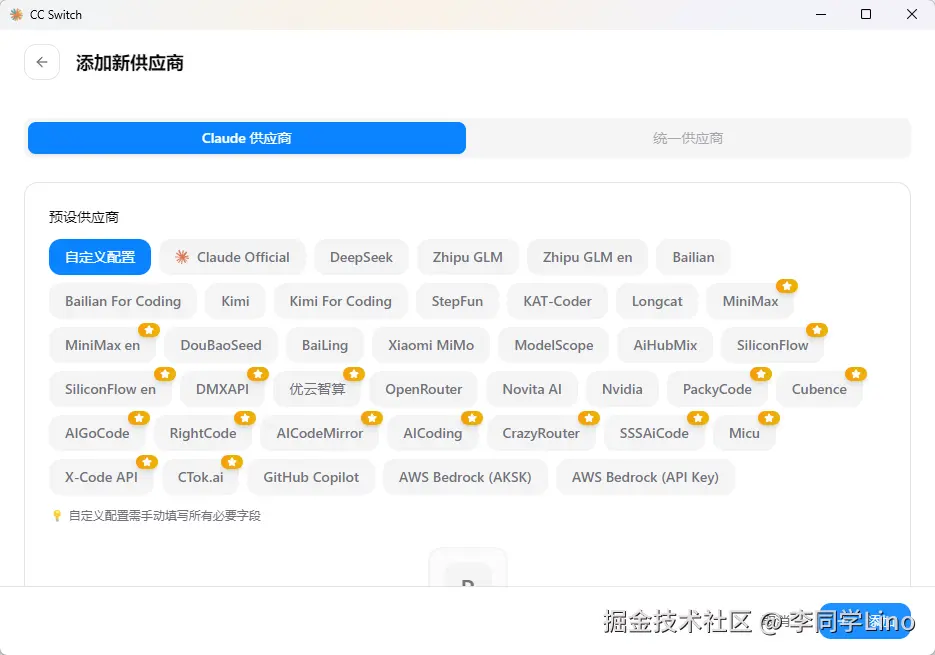Select the GitHub Copilot preset
935x655 pixels.
point(311,477)
